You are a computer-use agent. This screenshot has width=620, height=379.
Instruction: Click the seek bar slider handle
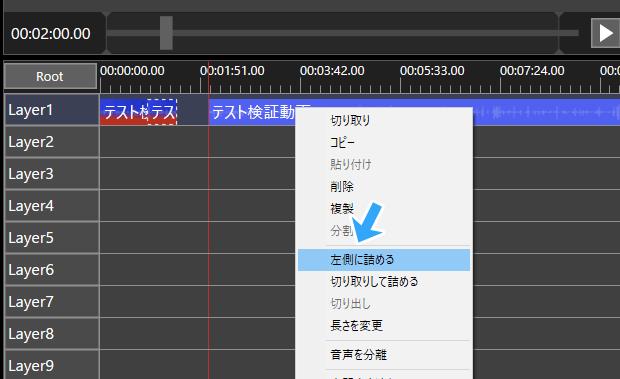tap(166, 33)
